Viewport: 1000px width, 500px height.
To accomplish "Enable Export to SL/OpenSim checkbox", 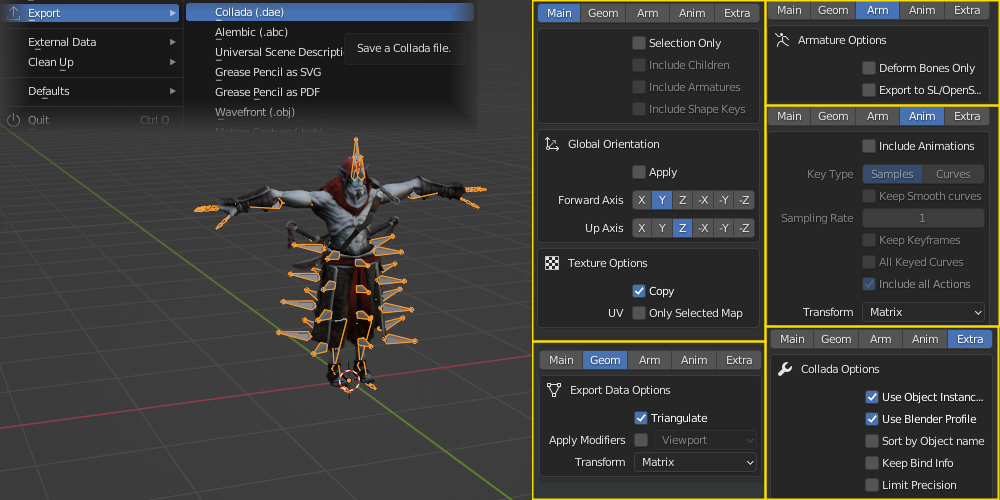I will point(869,90).
